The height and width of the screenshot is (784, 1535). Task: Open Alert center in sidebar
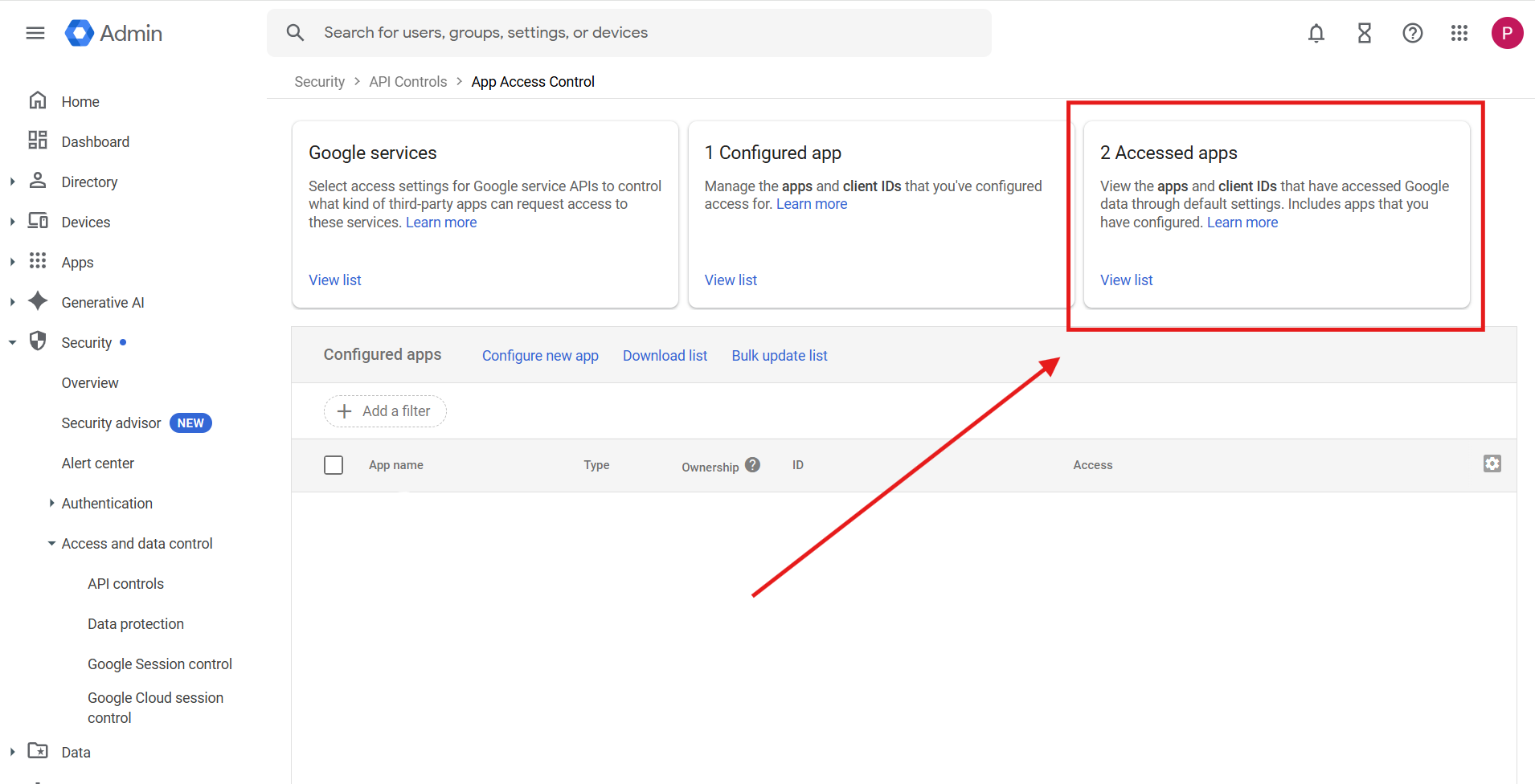point(98,463)
